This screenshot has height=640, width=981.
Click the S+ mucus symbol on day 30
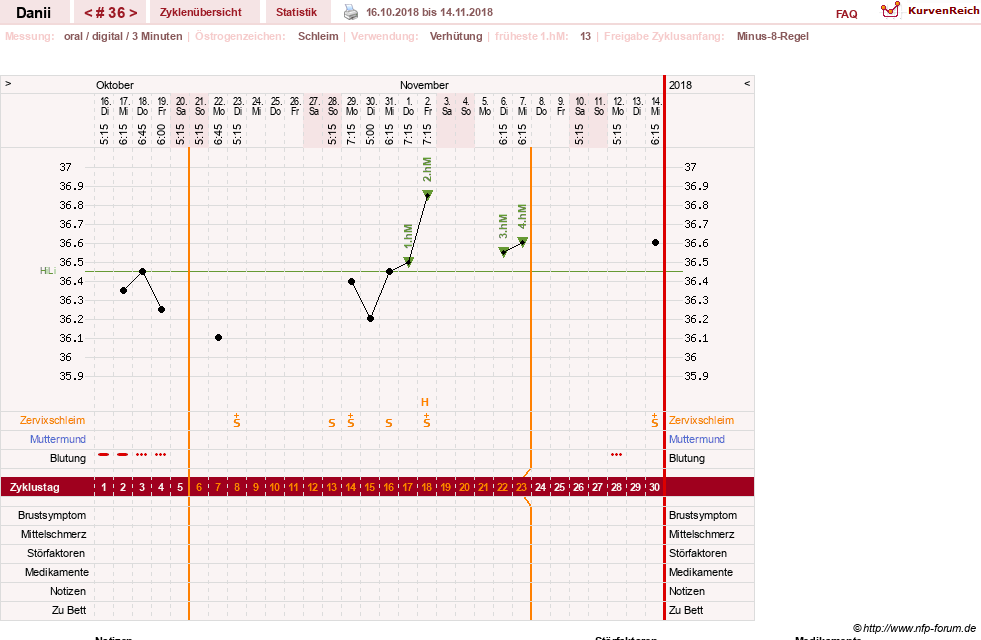pos(654,420)
